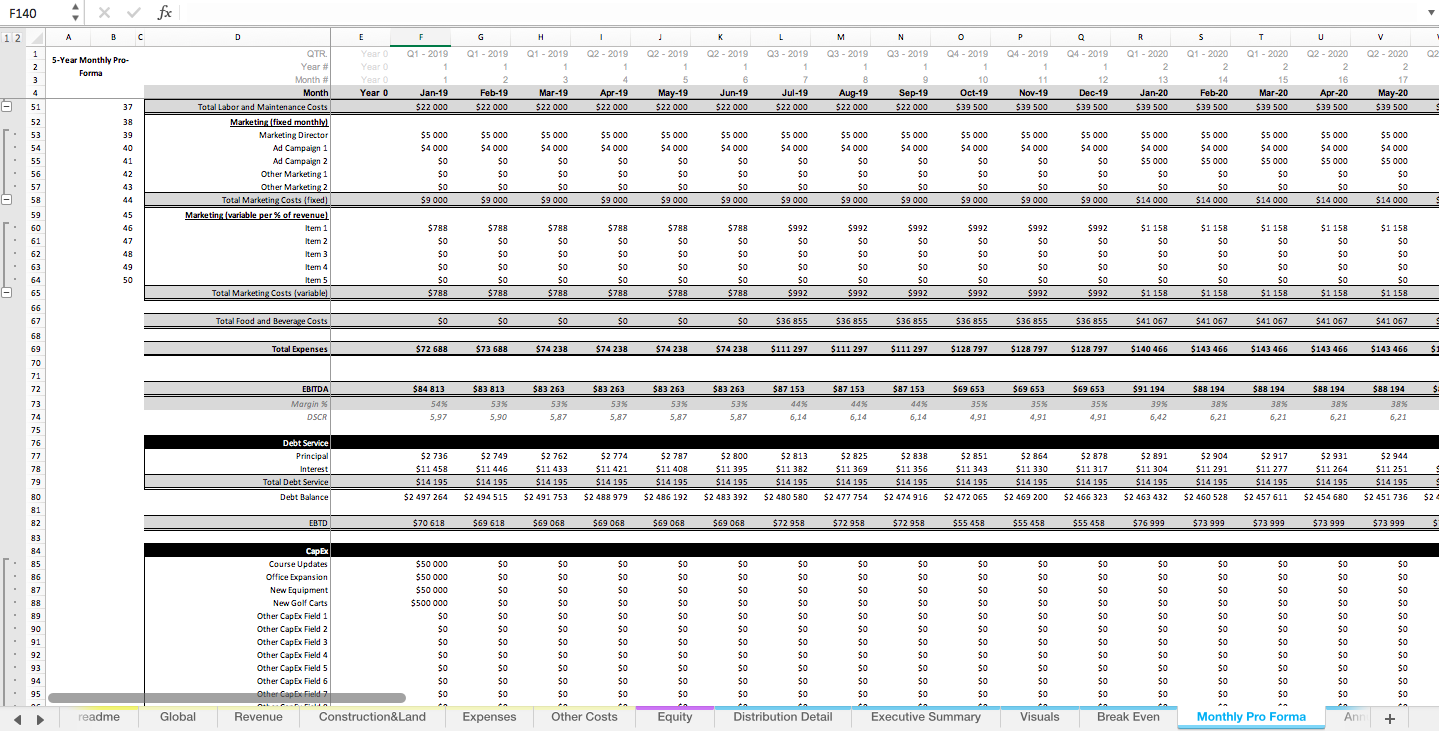Cancel cell entry with the X icon
This screenshot has height=731, width=1439.
(105, 13)
